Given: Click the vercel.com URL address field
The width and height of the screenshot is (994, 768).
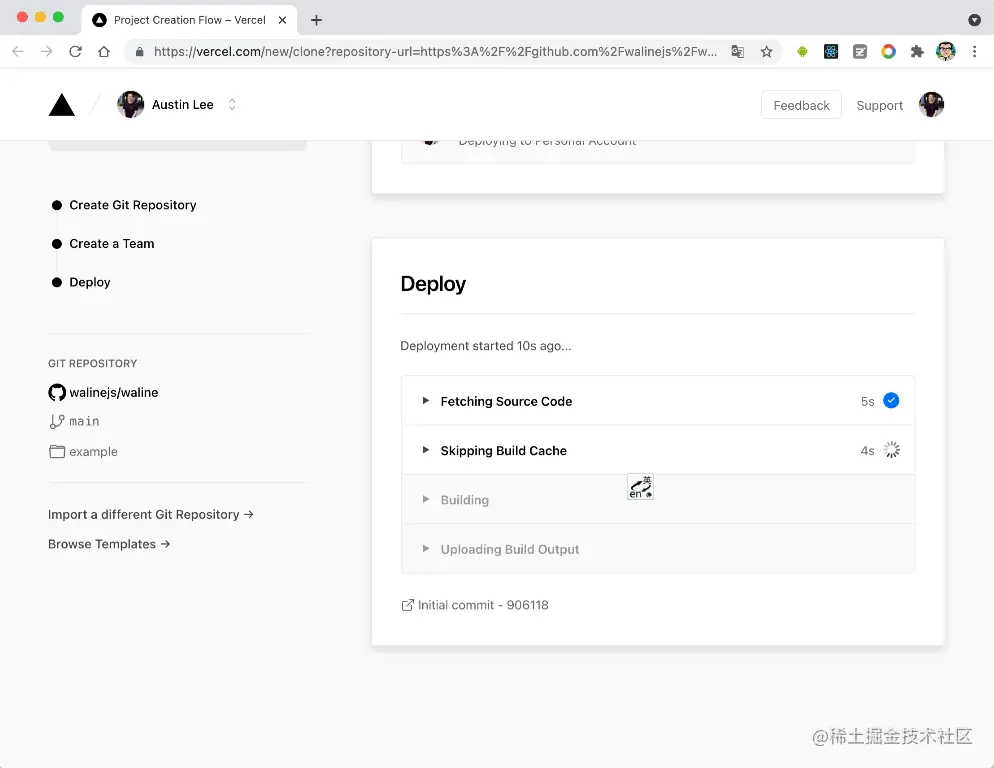Looking at the screenshot, I should (435, 51).
